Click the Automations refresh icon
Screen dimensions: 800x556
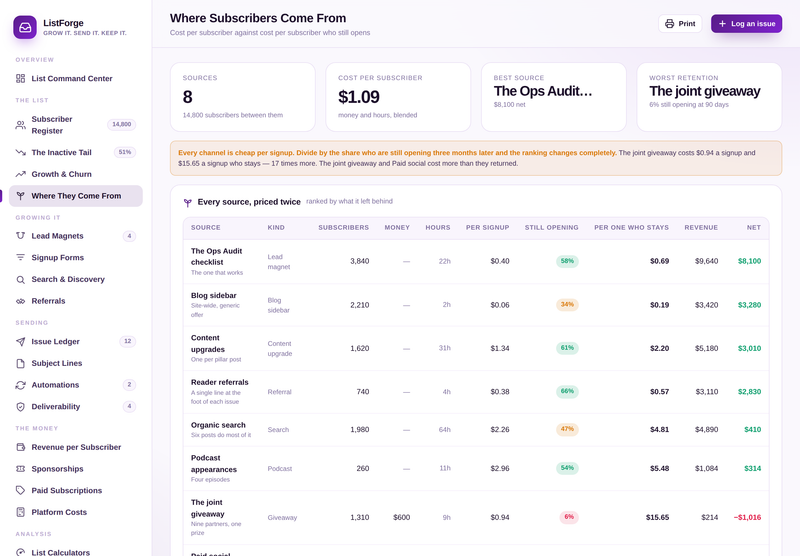click(20, 385)
